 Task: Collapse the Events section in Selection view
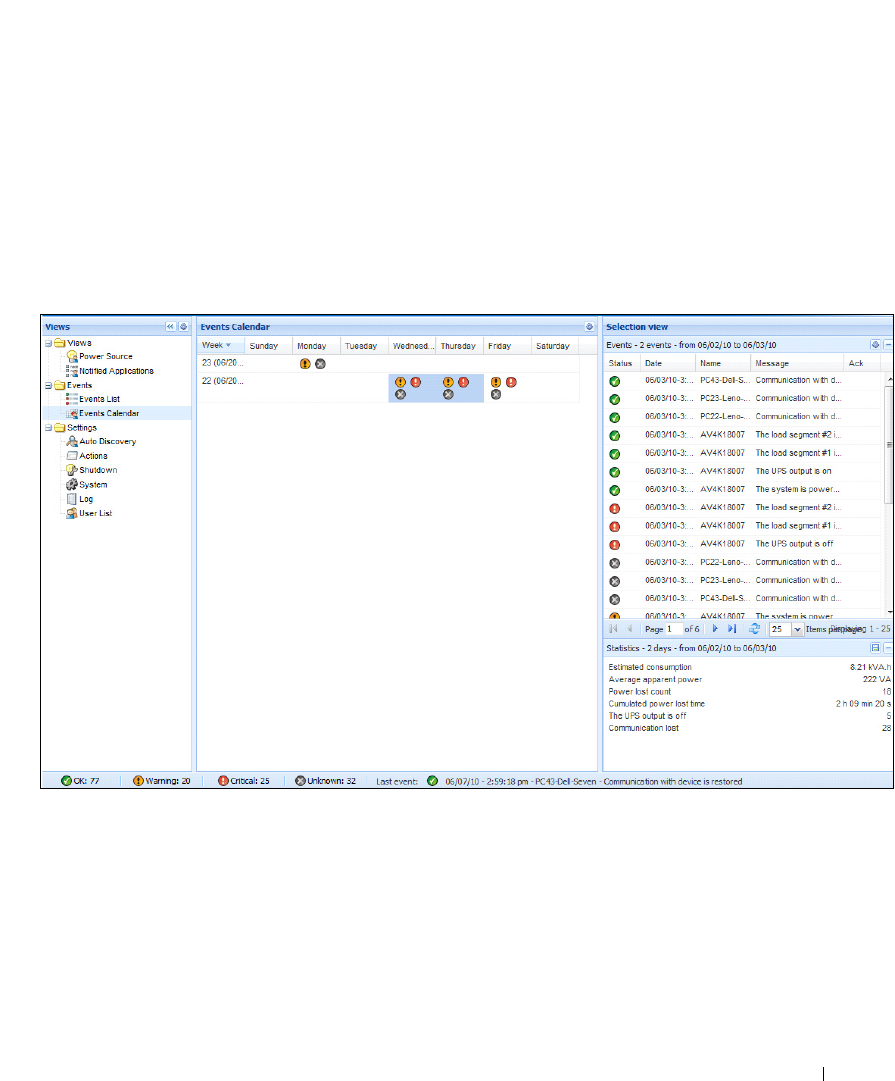tap(889, 345)
